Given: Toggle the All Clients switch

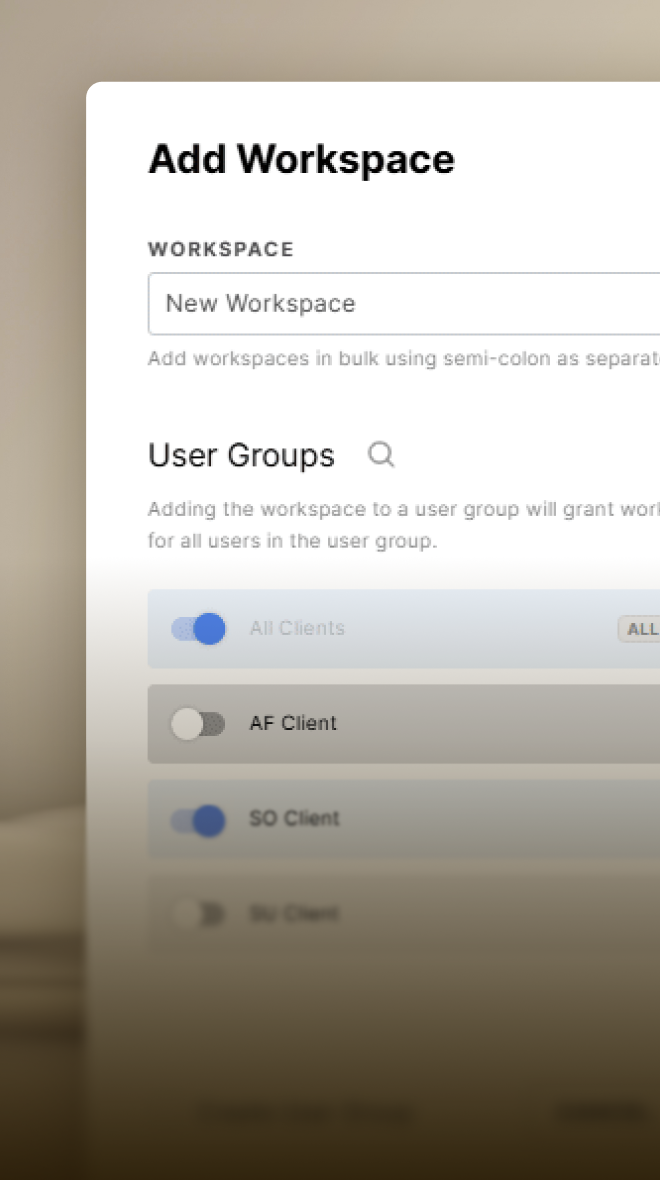Looking at the screenshot, I should pos(198,629).
